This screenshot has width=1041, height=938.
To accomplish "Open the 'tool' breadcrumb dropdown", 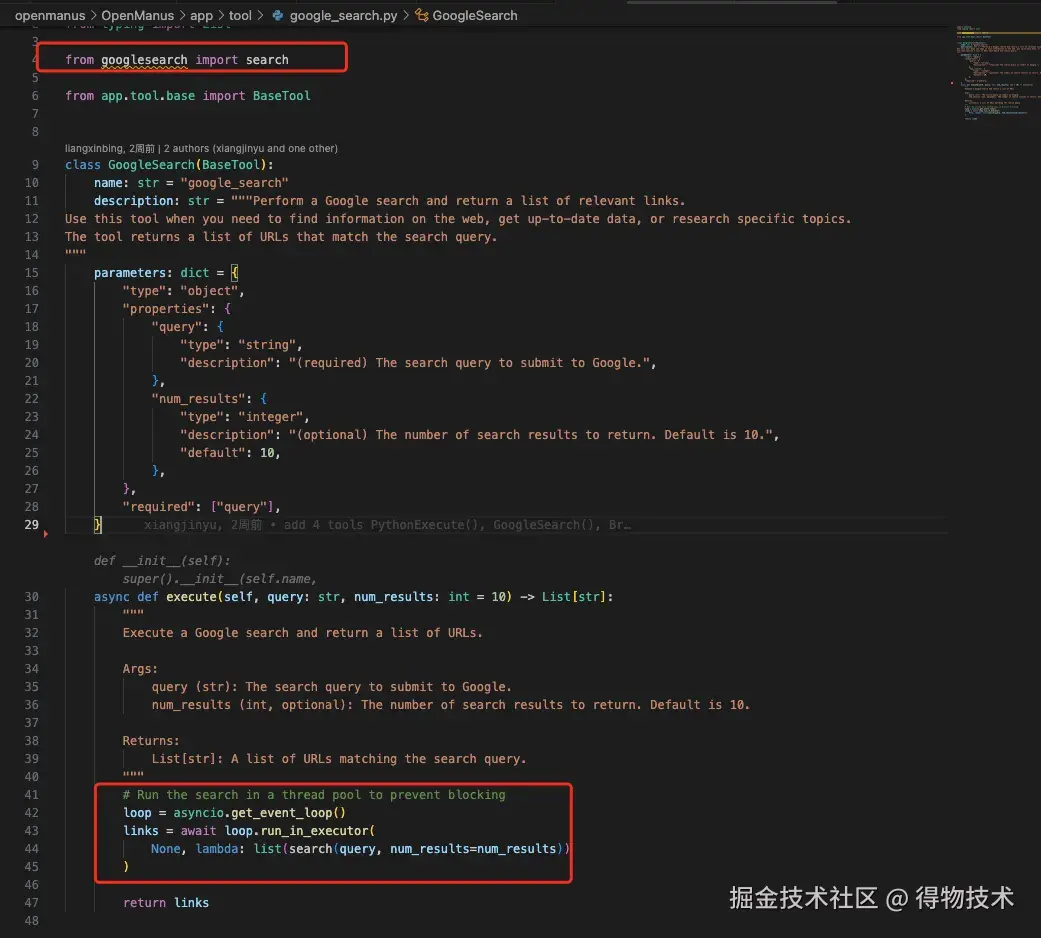I will click(x=240, y=15).
